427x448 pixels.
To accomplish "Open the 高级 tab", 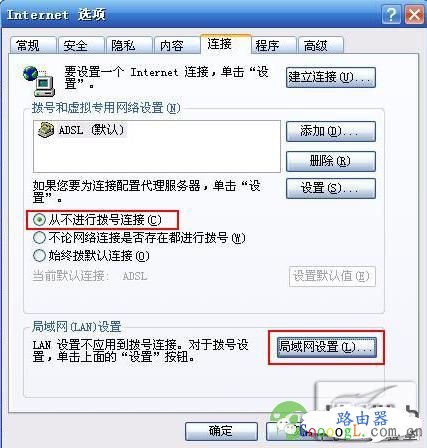I will (320, 45).
